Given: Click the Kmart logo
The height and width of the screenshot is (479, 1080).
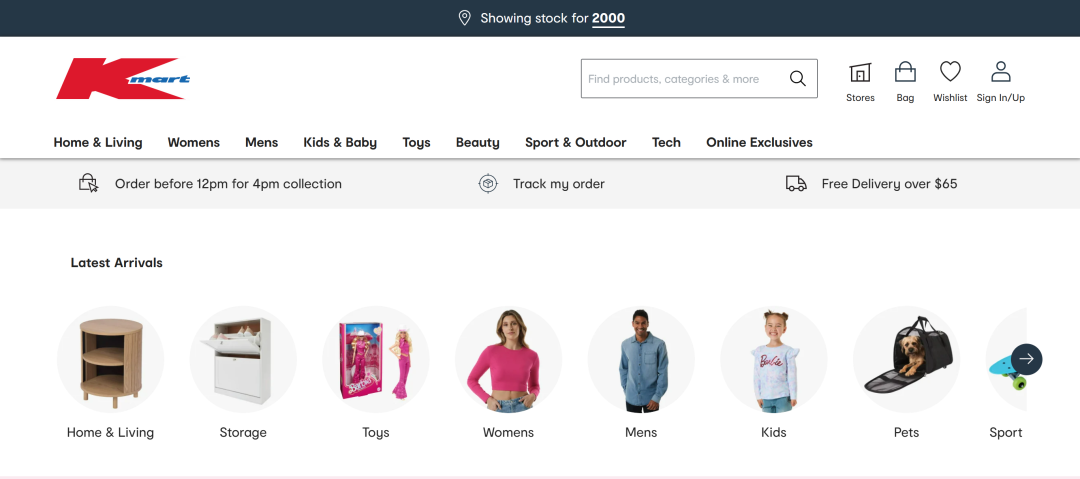Looking at the screenshot, I should tap(122, 79).
